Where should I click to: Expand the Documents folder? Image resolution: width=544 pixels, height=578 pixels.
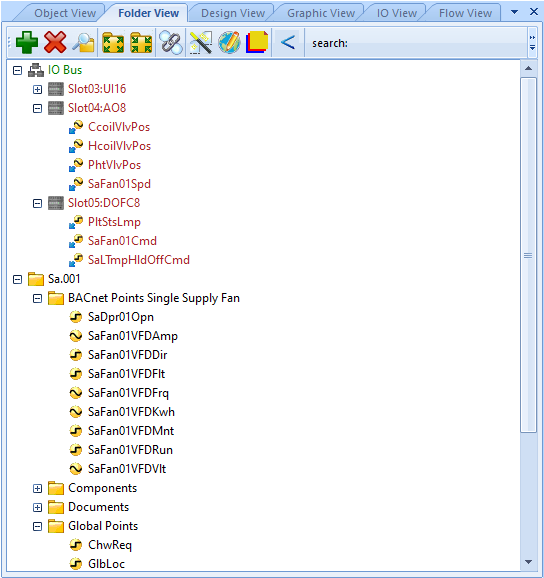tap(37, 508)
